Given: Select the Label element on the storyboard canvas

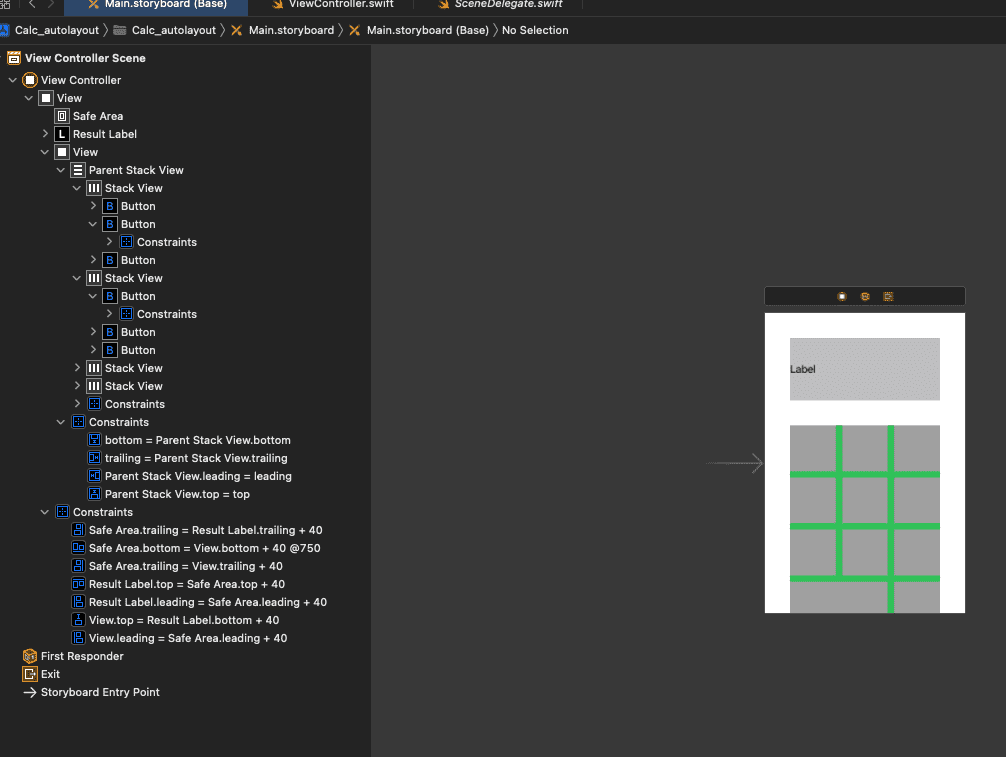Looking at the screenshot, I should (864, 369).
